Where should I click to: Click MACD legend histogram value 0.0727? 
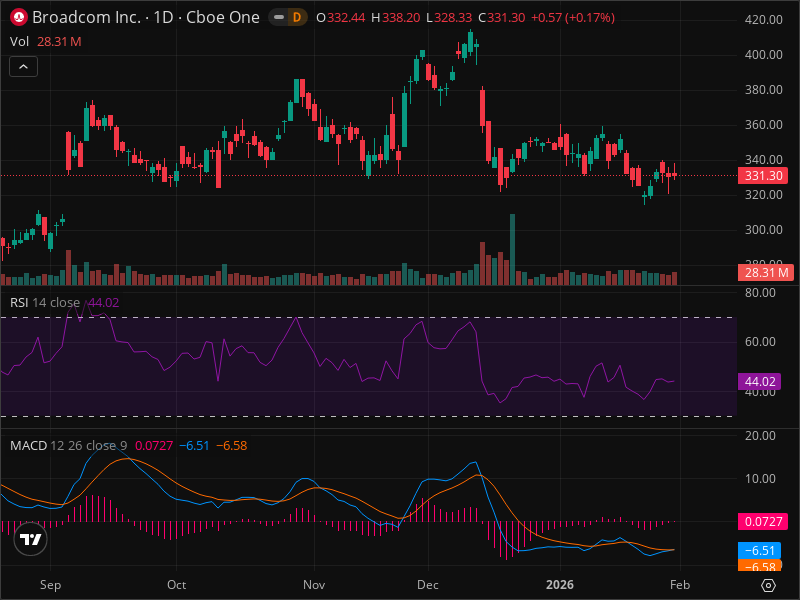tap(154, 445)
